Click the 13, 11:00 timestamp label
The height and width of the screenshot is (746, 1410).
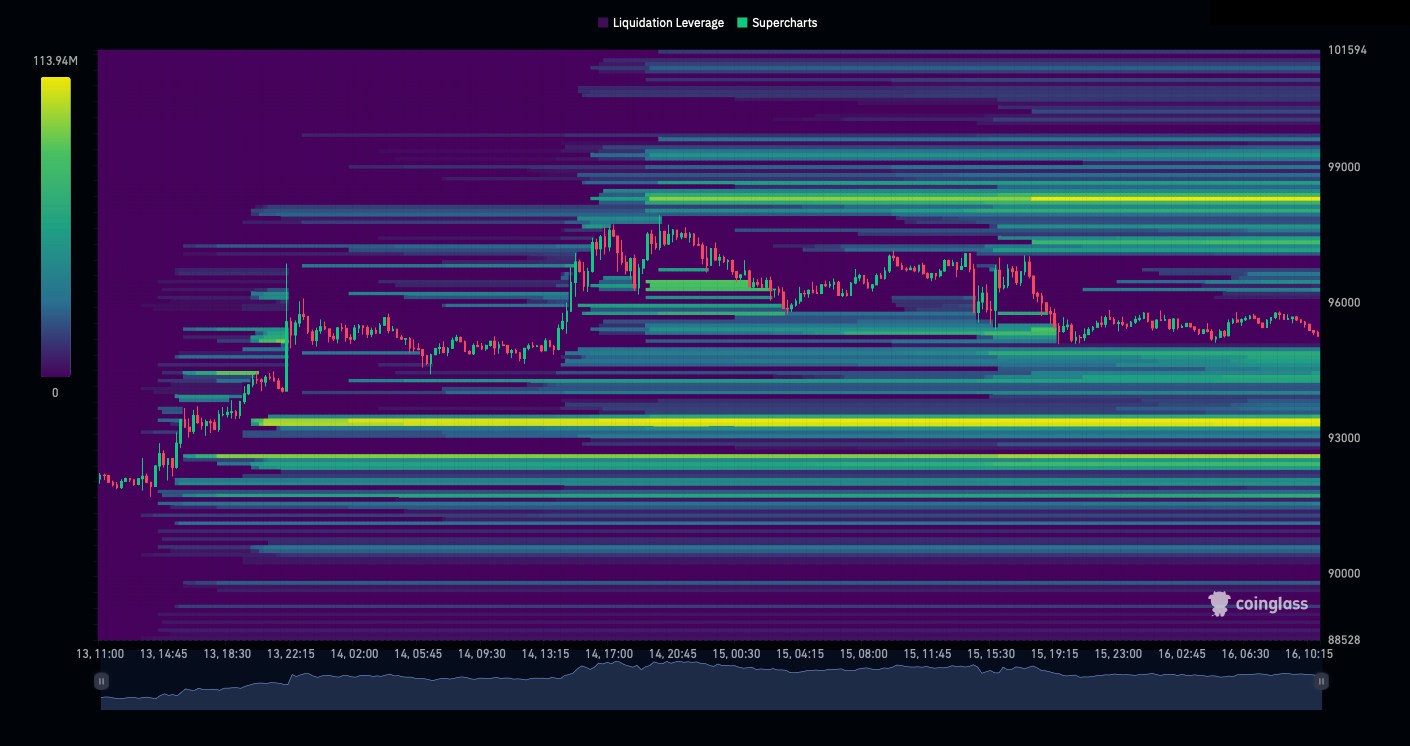click(99, 653)
